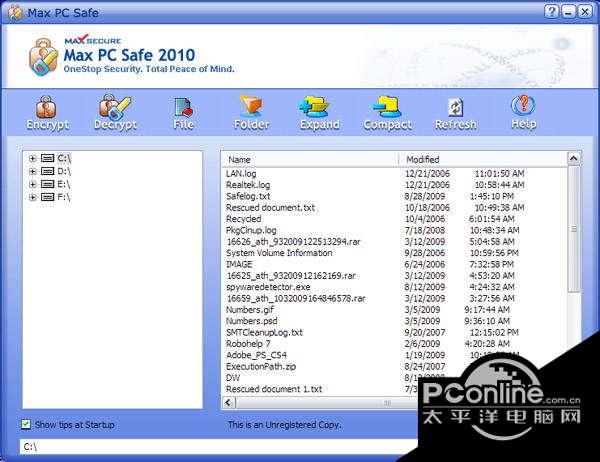
Task: Click the Unregistered Copy status text
Action: pos(284,424)
